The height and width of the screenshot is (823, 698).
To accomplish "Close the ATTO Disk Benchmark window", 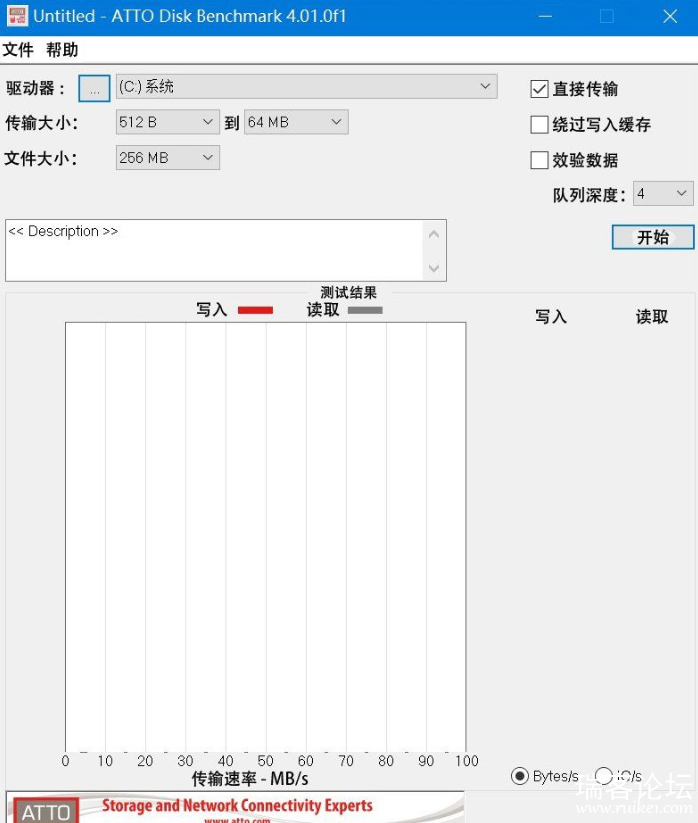I will pos(670,16).
